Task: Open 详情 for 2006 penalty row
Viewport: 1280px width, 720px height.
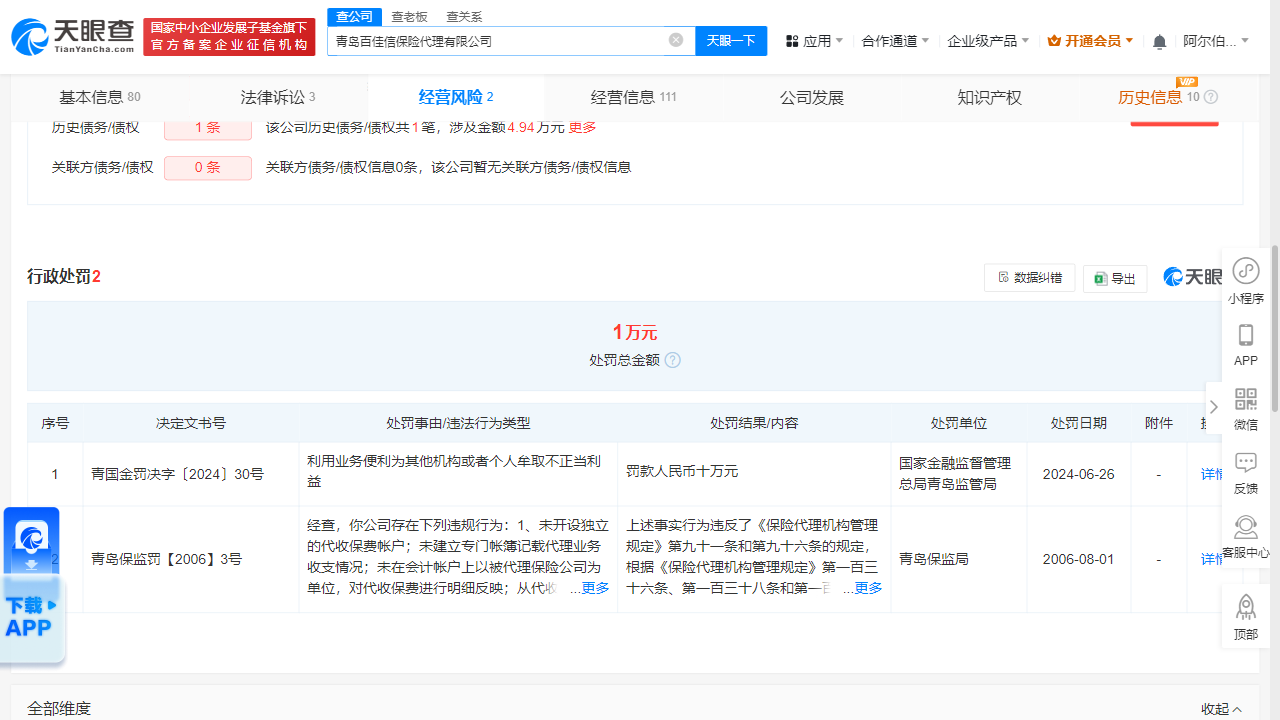Action: 1212,559
